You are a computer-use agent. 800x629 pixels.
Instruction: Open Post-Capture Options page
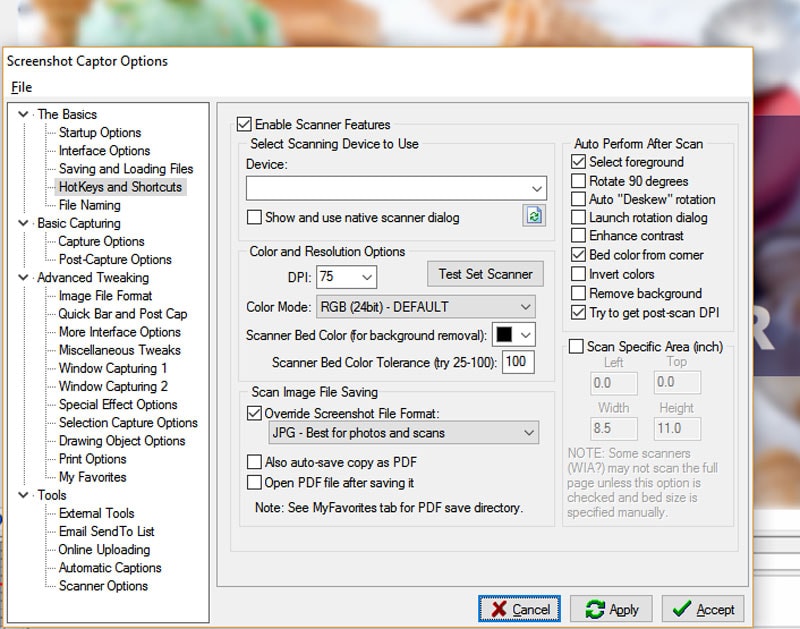coord(115,259)
